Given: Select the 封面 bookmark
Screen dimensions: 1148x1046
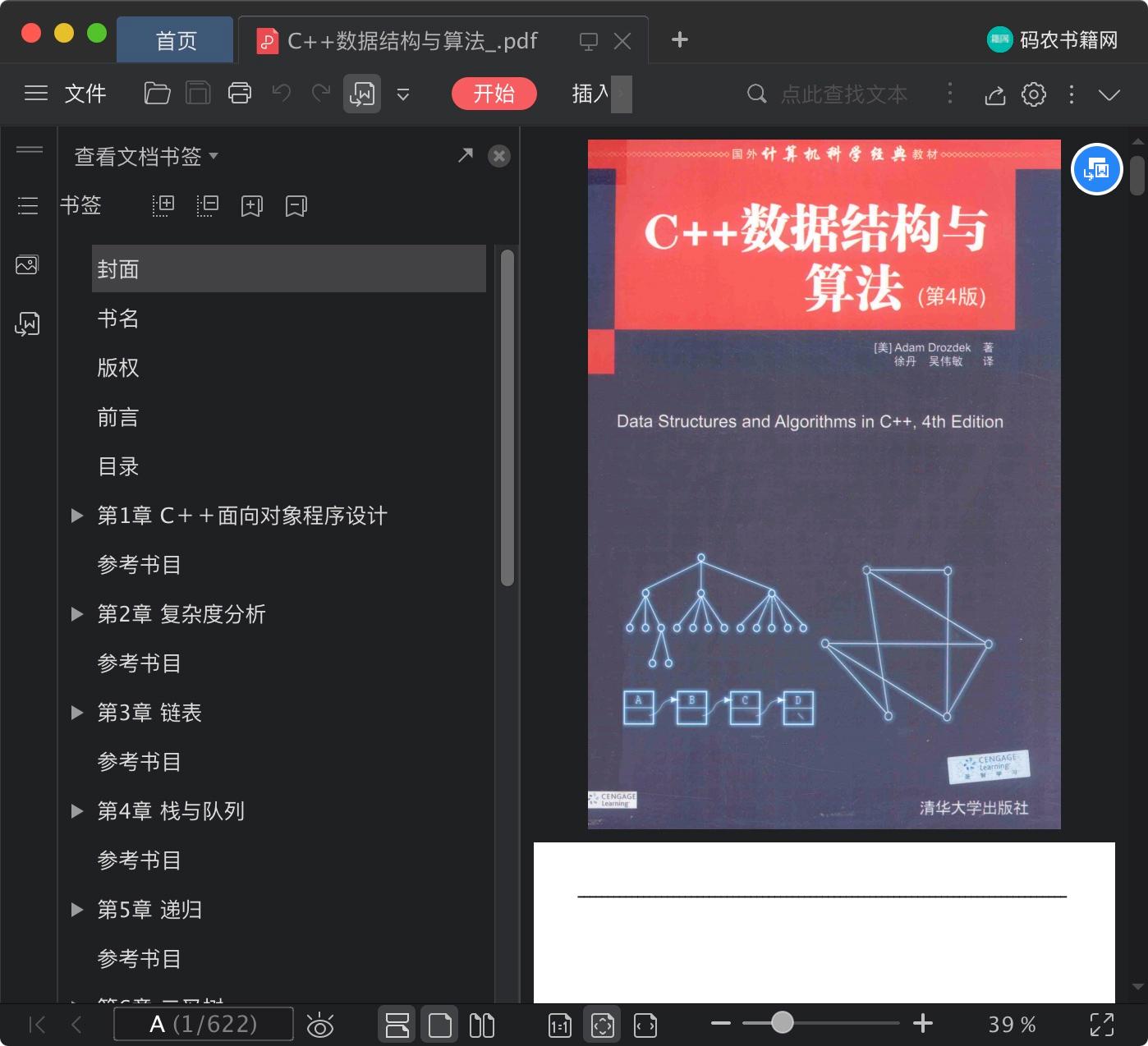Looking at the screenshot, I should point(289,268).
